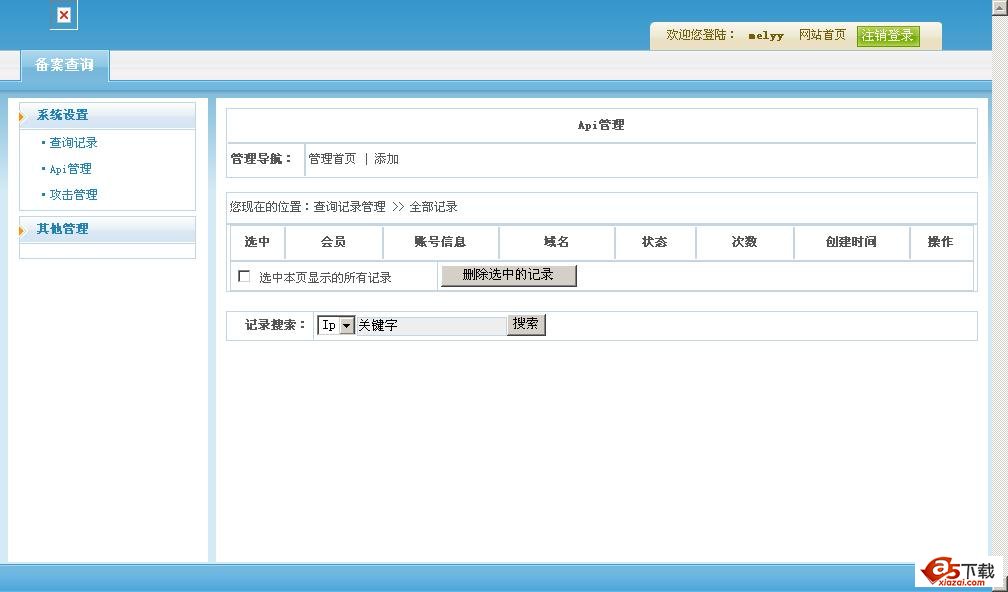Open the 网站首页 link
The width and height of the screenshot is (1008, 592).
pos(822,35)
